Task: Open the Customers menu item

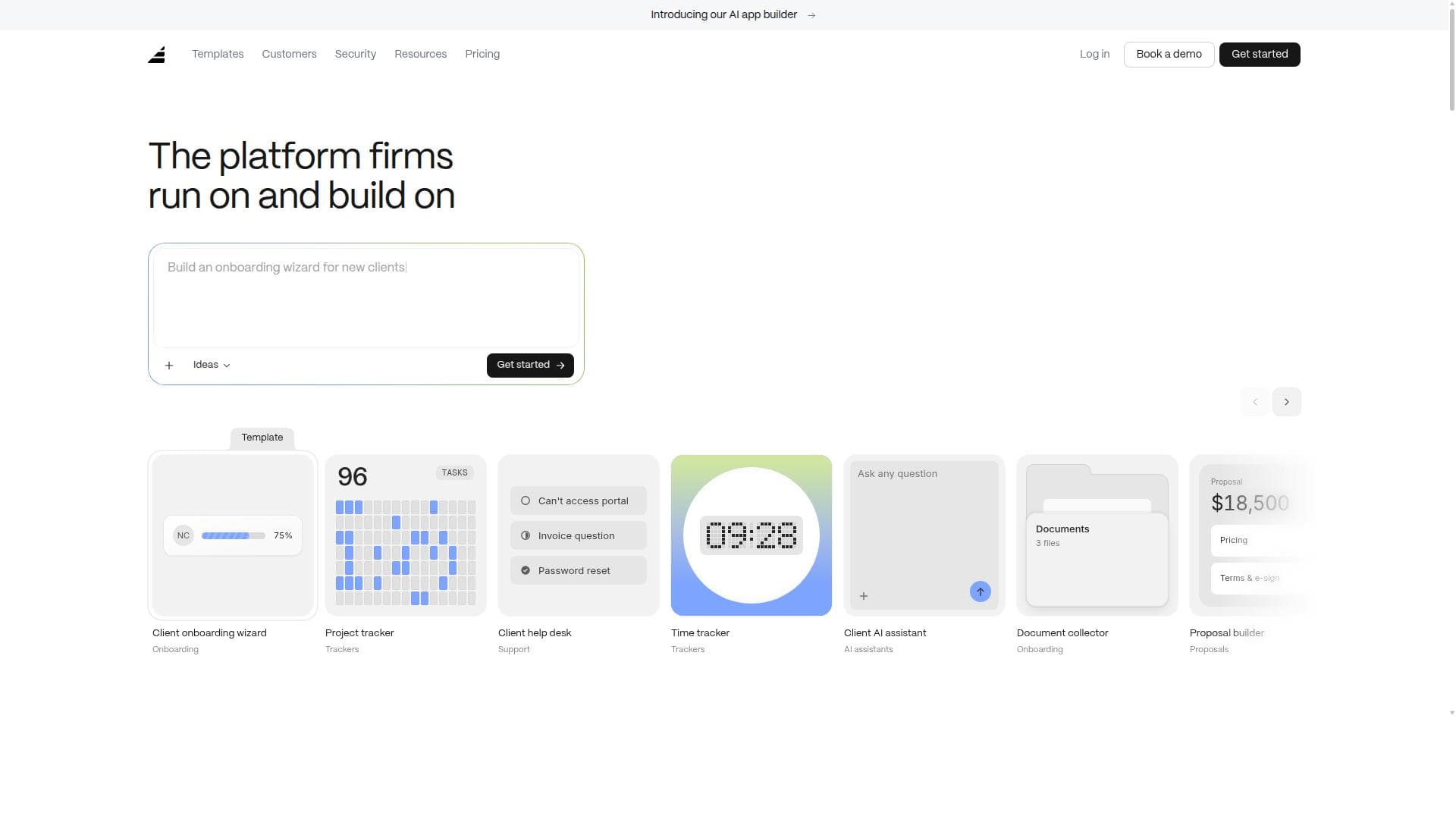Action: tap(289, 54)
